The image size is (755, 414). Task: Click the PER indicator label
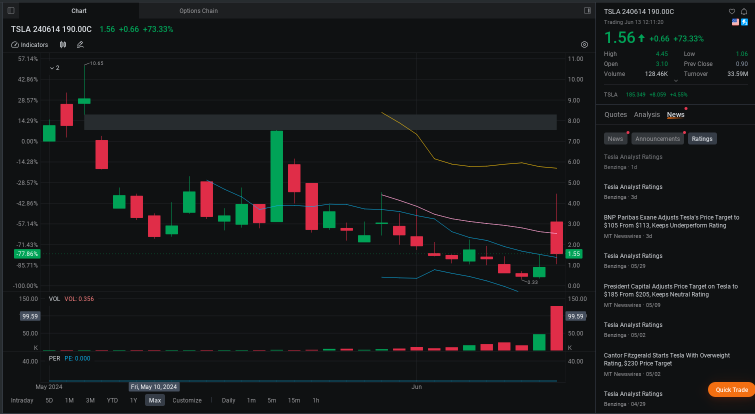tap(54, 359)
